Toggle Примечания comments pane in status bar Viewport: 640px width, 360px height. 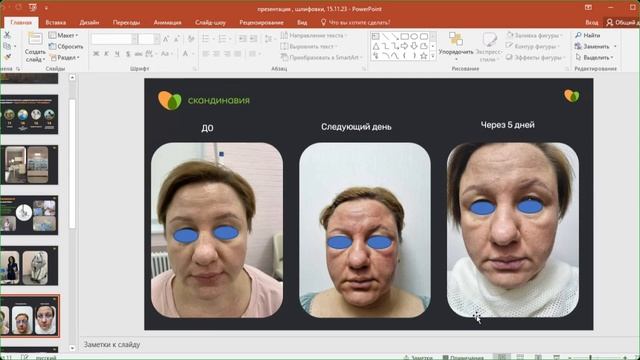pyautogui.click(x=463, y=358)
